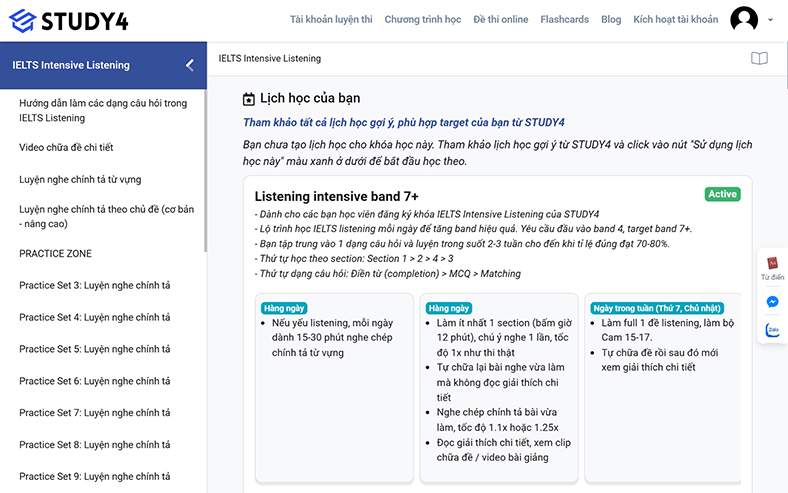Collapse the IELTS Intensive Listening sidebar

(189, 65)
